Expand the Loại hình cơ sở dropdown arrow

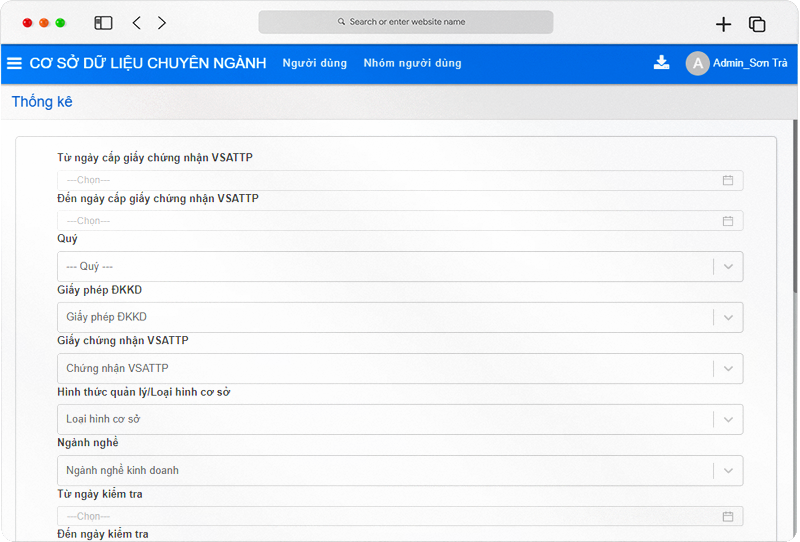pyautogui.click(x=728, y=420)
